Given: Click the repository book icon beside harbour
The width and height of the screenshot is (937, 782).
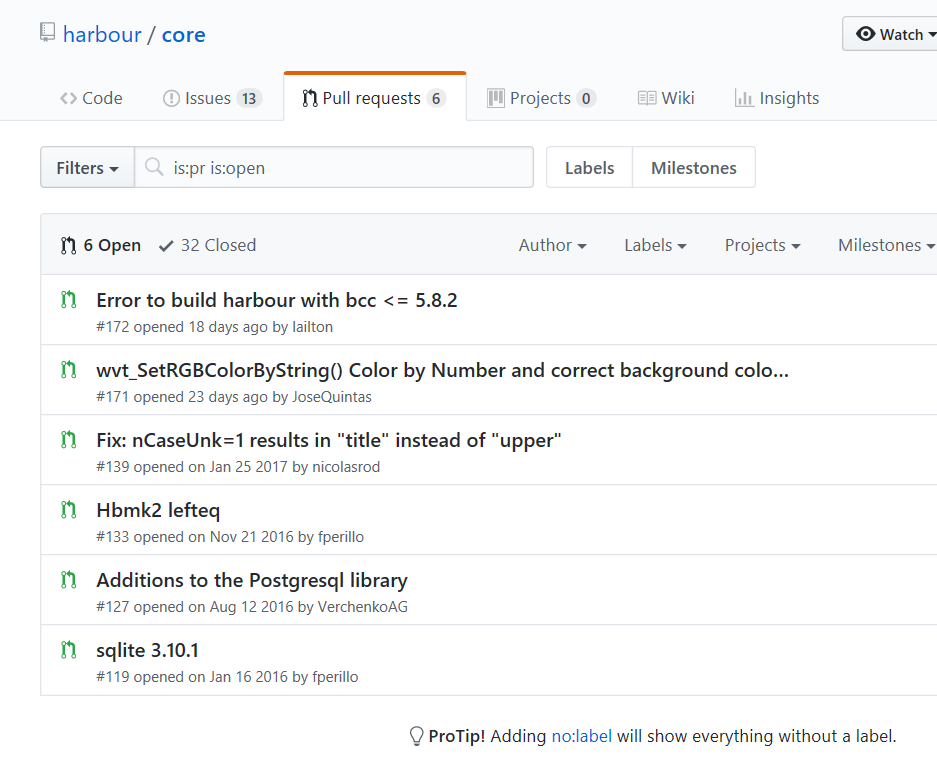Looking at the screenshot, I should 47,33.
